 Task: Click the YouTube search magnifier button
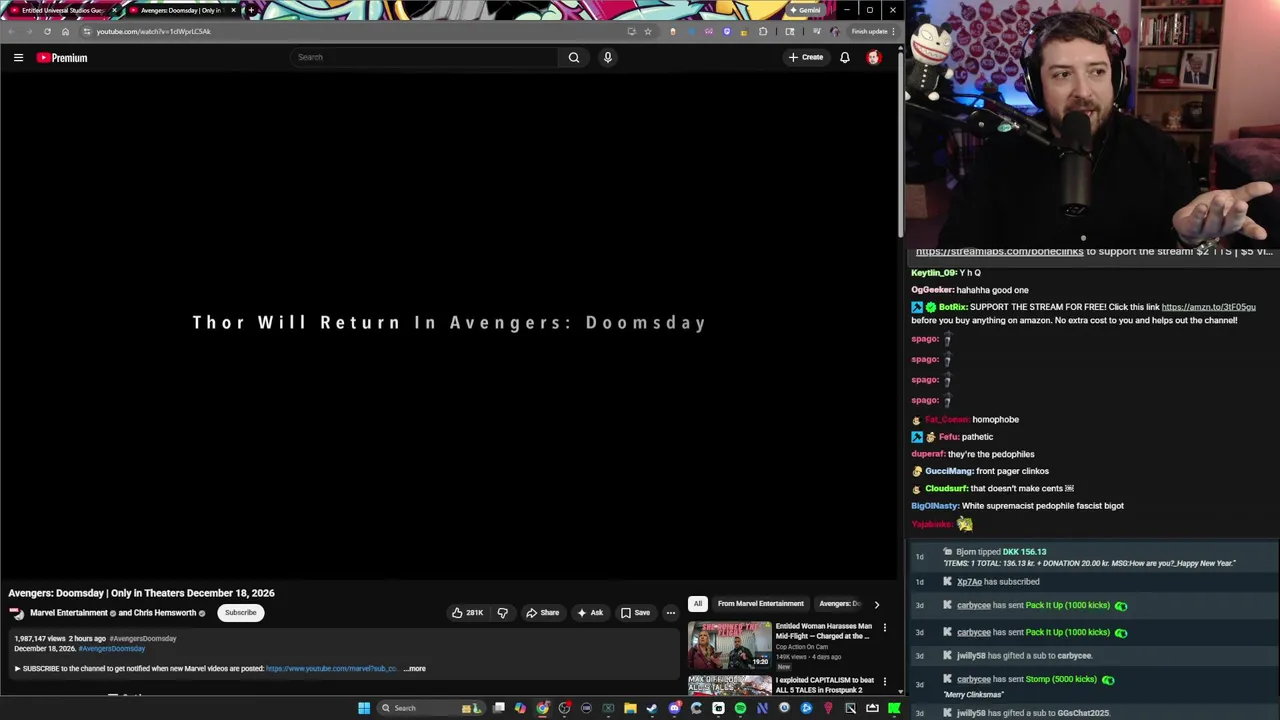tap(574, 57)
